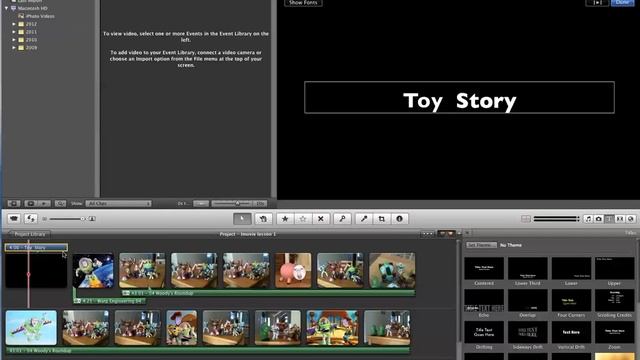Open the inspector info button
The height and width of the screenshot is (360, 640).
pyautogui.click(x=400, y=219)
